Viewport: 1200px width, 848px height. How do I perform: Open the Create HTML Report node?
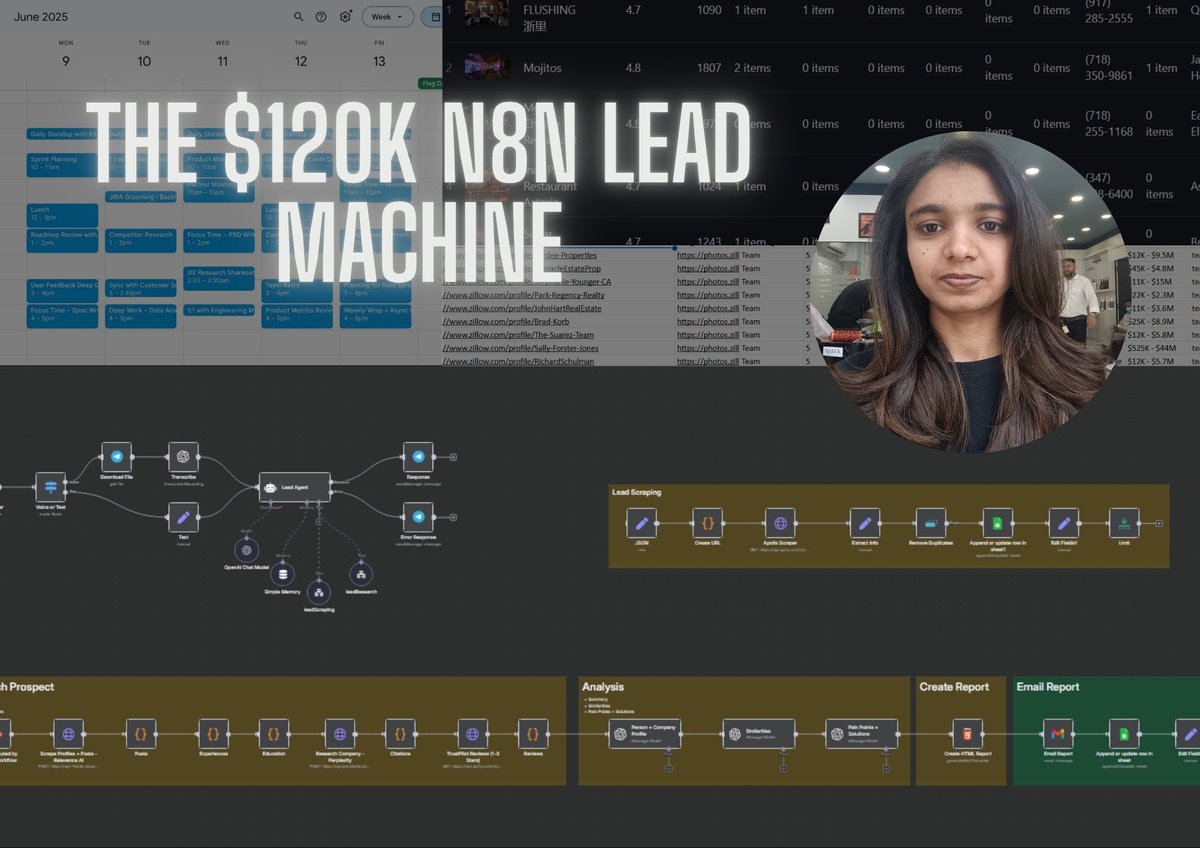coord(967,733)
